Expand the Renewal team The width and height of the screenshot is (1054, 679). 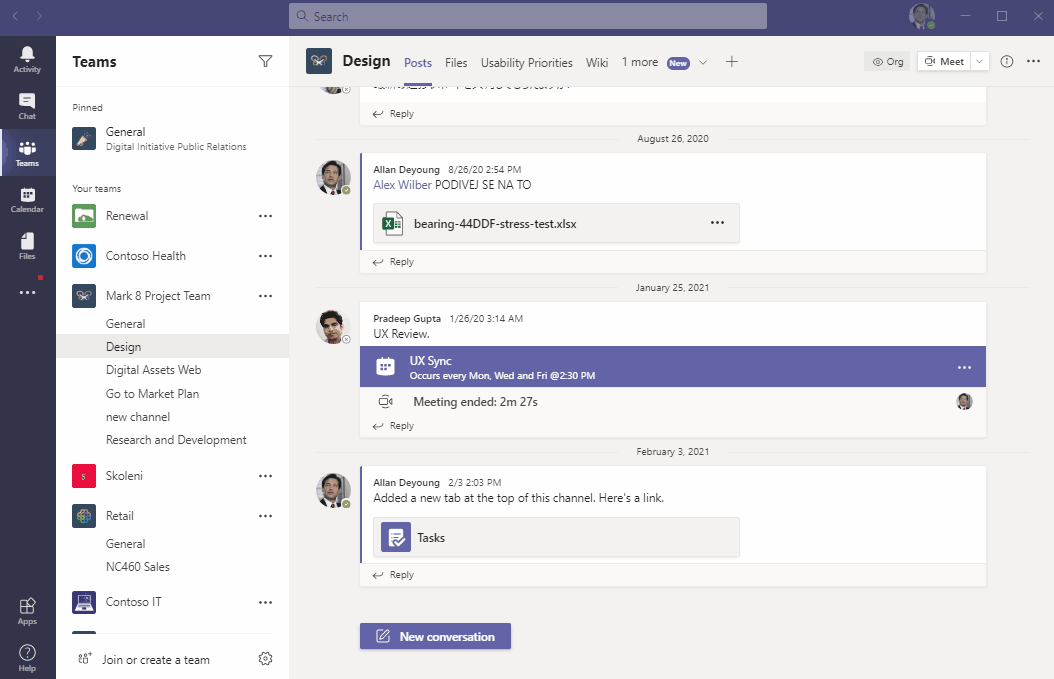click(x=127, y=216)
